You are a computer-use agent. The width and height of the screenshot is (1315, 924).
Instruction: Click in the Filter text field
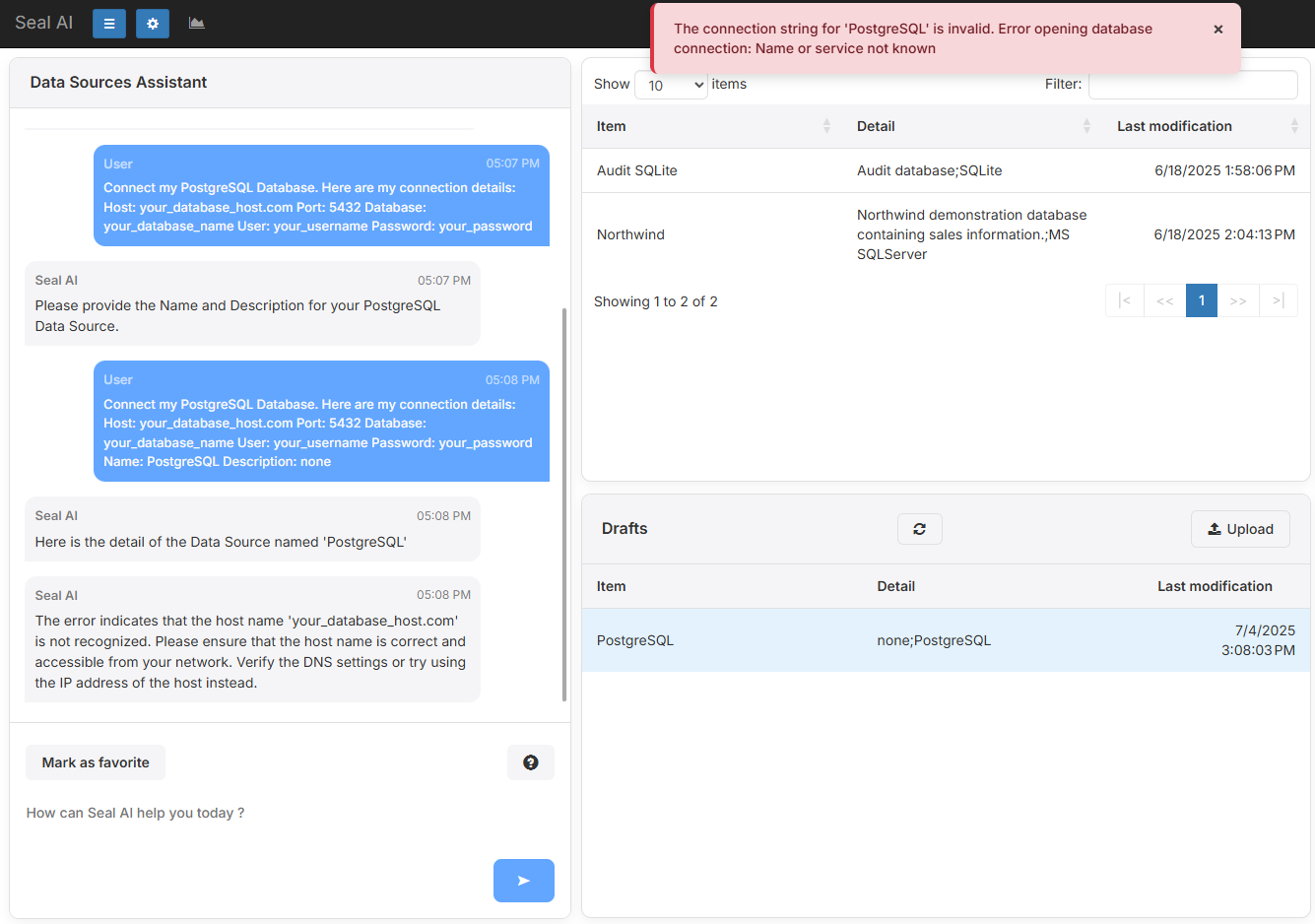(1192, 85)
